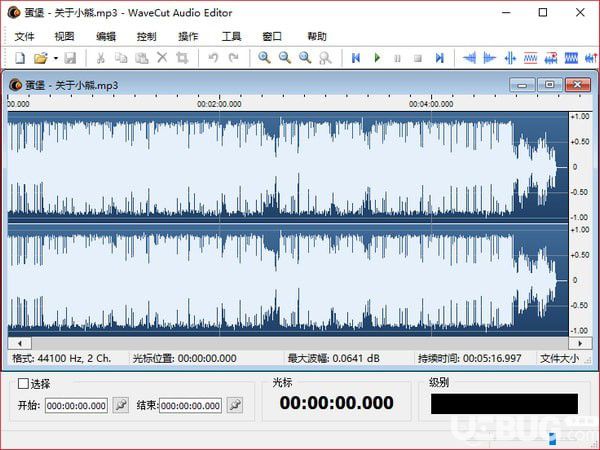600x450 pixels.
Task: Restore the inner 关于小熊.mp3 document window
Action: point(550,85)
